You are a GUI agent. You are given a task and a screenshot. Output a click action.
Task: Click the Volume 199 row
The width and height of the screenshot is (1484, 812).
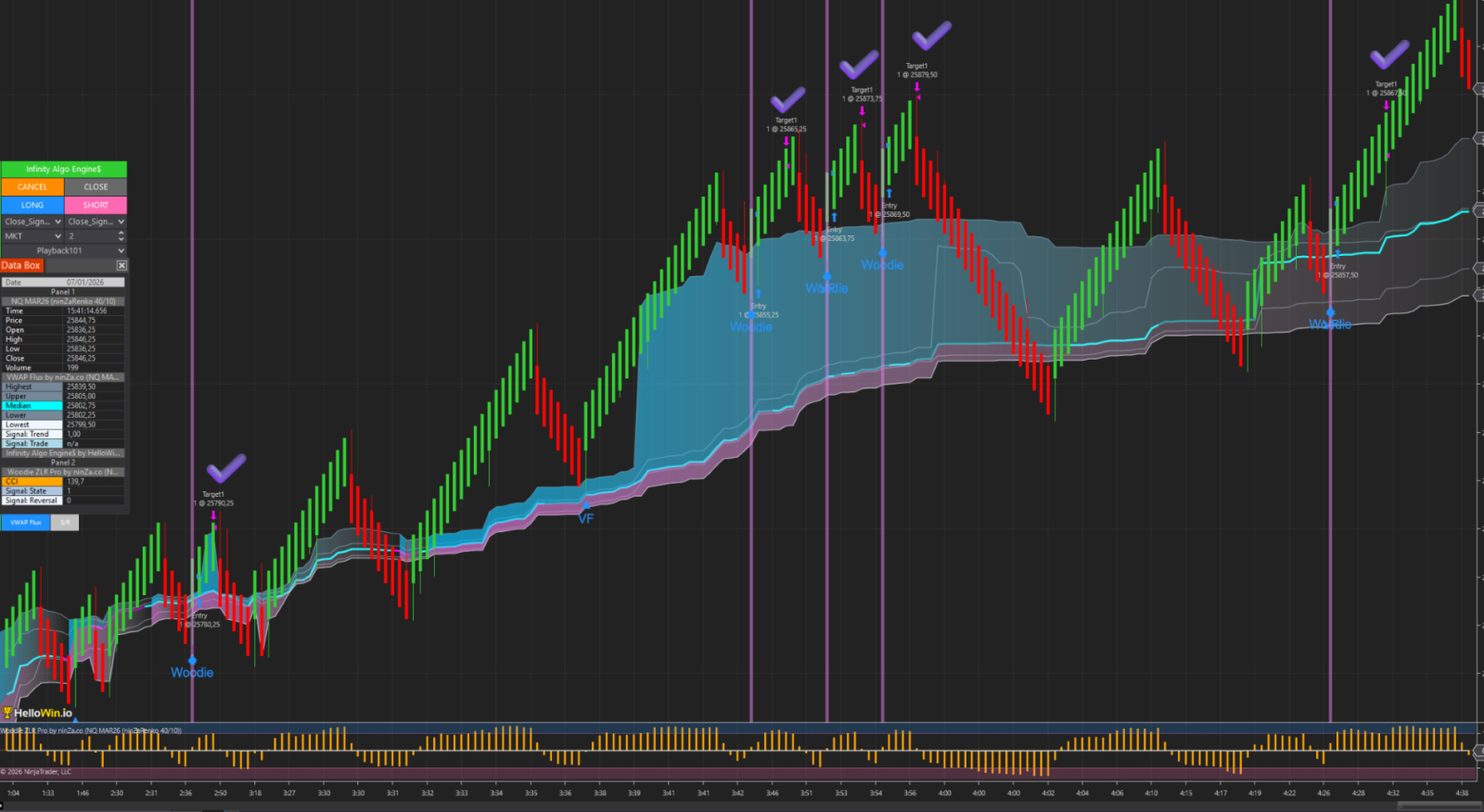tap(63, 367)
